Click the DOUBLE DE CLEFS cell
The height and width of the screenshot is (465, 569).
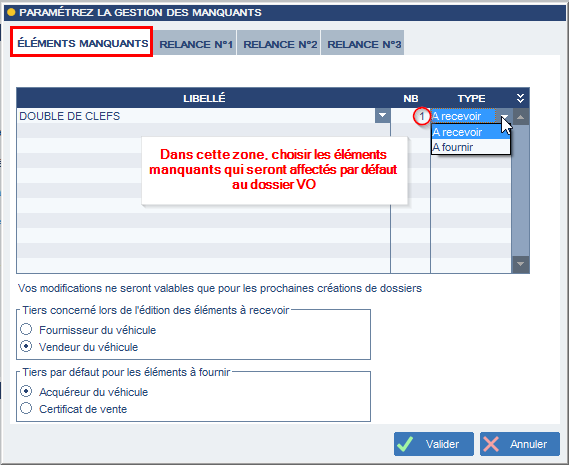(x=196, y=116)
